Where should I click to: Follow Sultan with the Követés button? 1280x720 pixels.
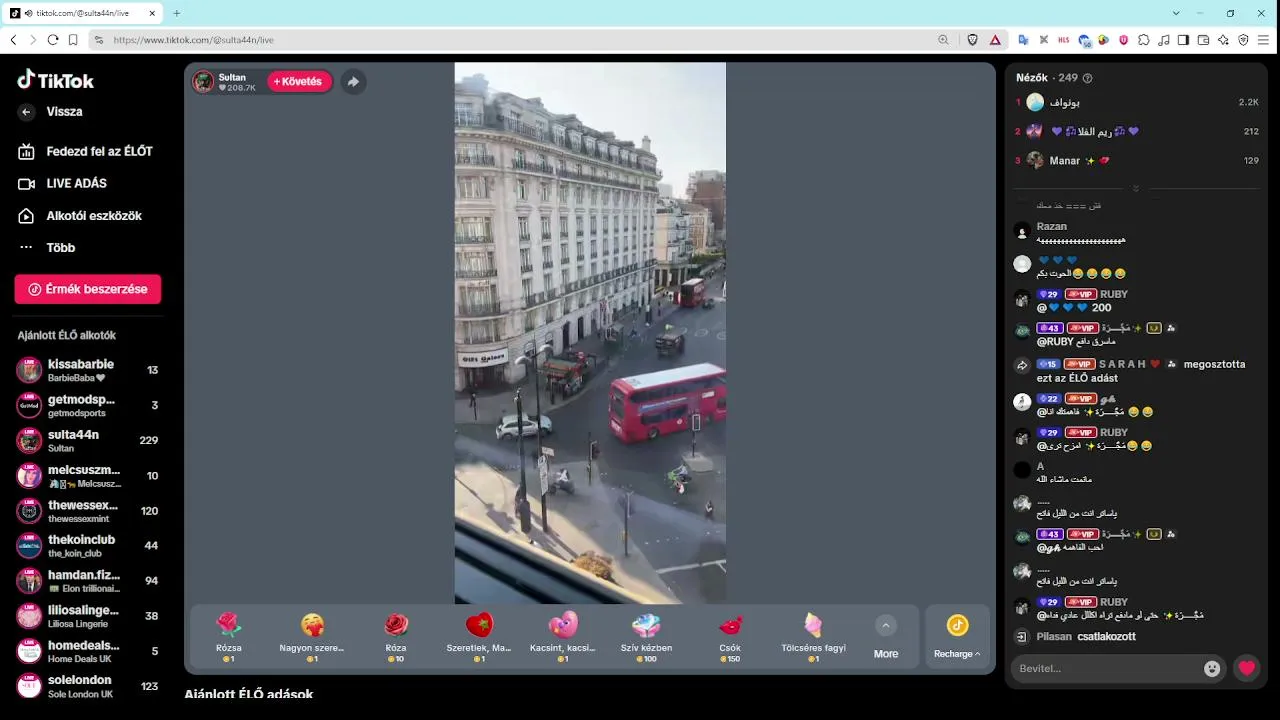pyautogui.click(x=299, y=82)
